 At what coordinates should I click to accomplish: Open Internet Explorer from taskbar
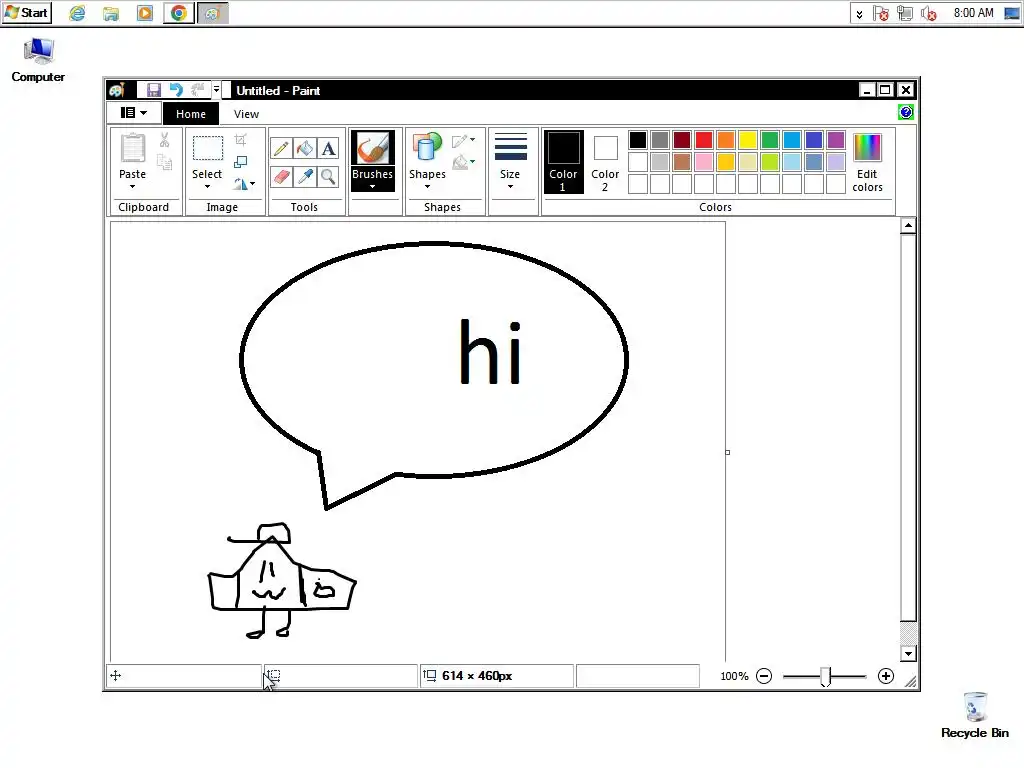point(77,13)
